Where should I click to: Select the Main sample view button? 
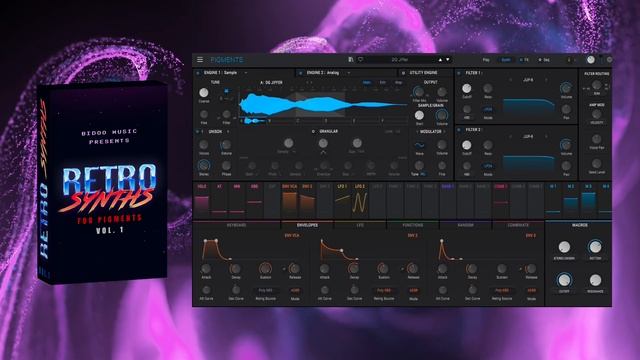367,82
